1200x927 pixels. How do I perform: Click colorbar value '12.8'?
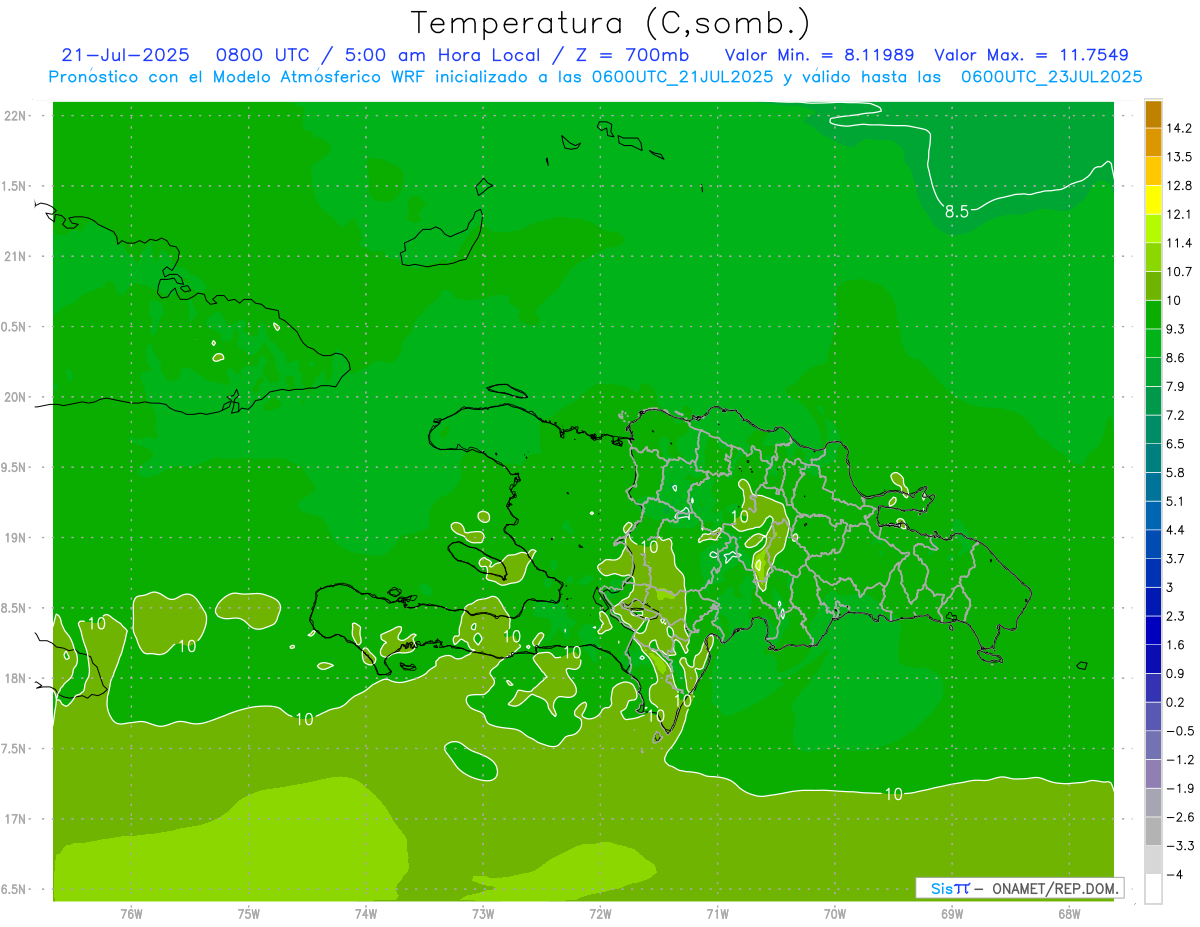point(1179,186)
